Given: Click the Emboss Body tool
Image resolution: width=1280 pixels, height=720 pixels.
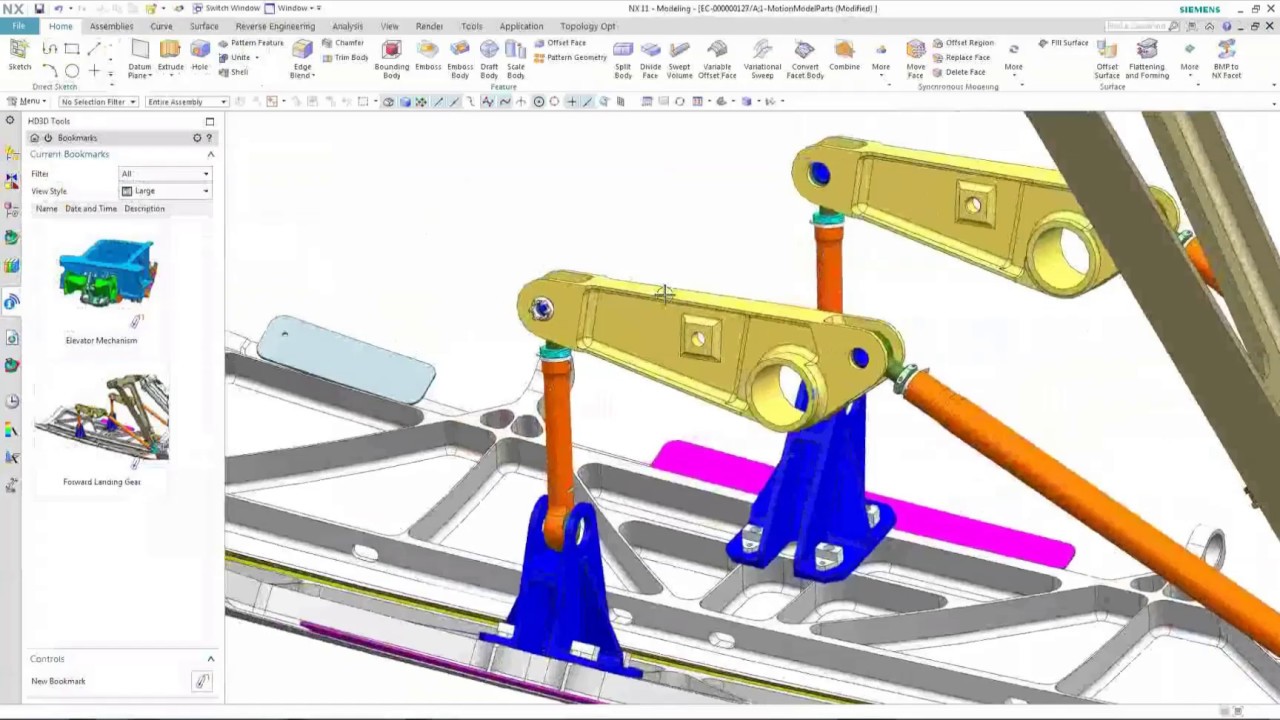Looking at the screenshot, I should pyautogui.click(x=460, y=59).
